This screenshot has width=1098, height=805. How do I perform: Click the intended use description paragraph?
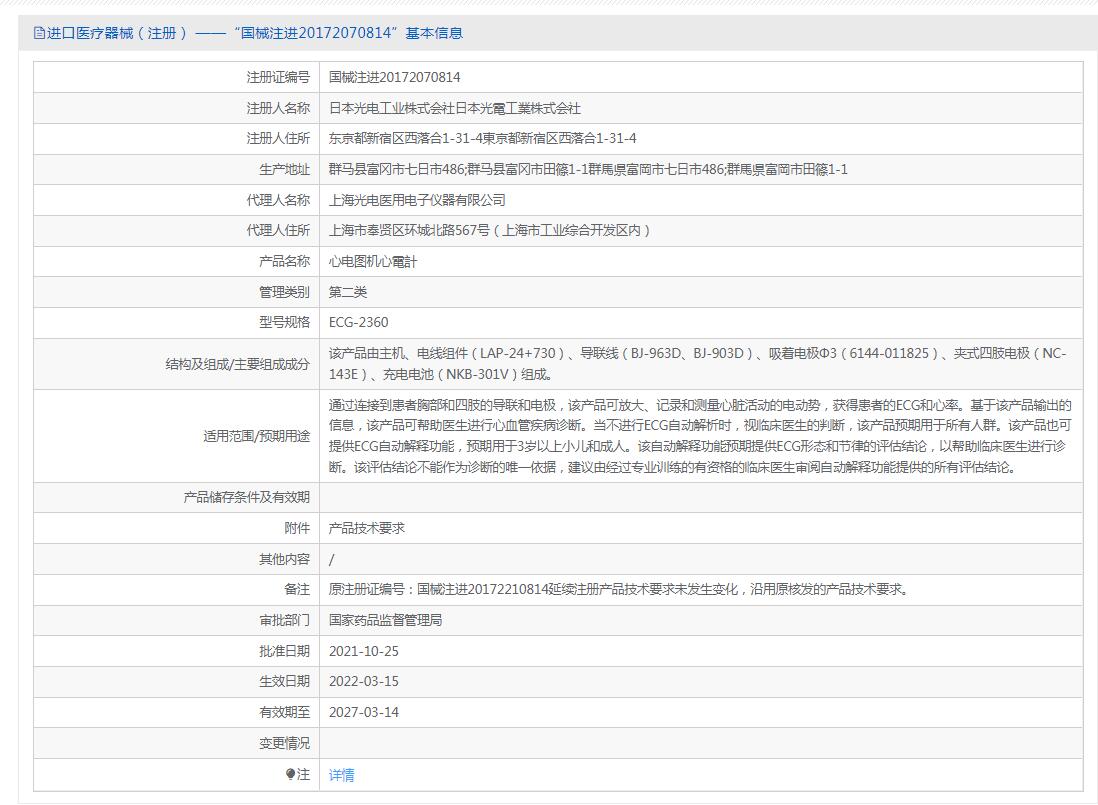click(x=699, y=436)
